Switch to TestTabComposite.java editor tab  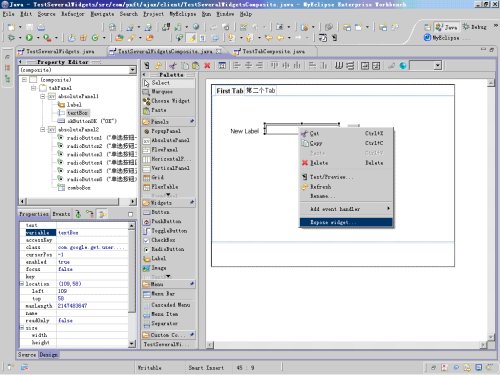click(273, 51)
